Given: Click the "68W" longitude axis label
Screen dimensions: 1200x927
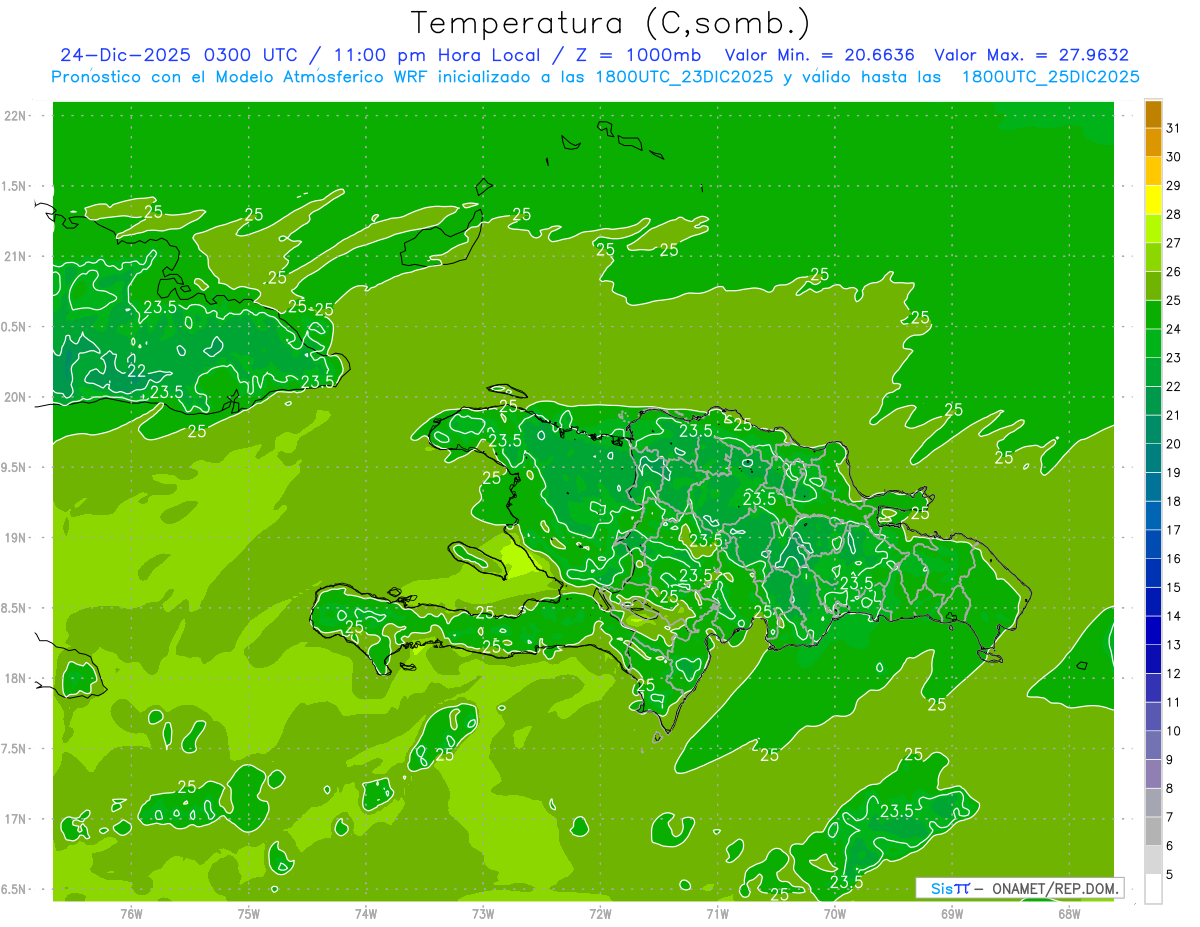Looking at the screenshot, I should (x=1069, y=913).
